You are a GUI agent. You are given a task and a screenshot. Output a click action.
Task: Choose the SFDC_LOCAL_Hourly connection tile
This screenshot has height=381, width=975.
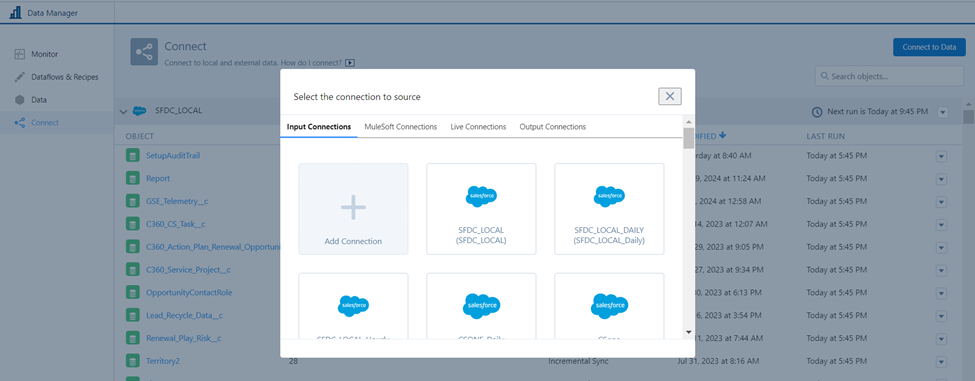[x=353, y=306]
